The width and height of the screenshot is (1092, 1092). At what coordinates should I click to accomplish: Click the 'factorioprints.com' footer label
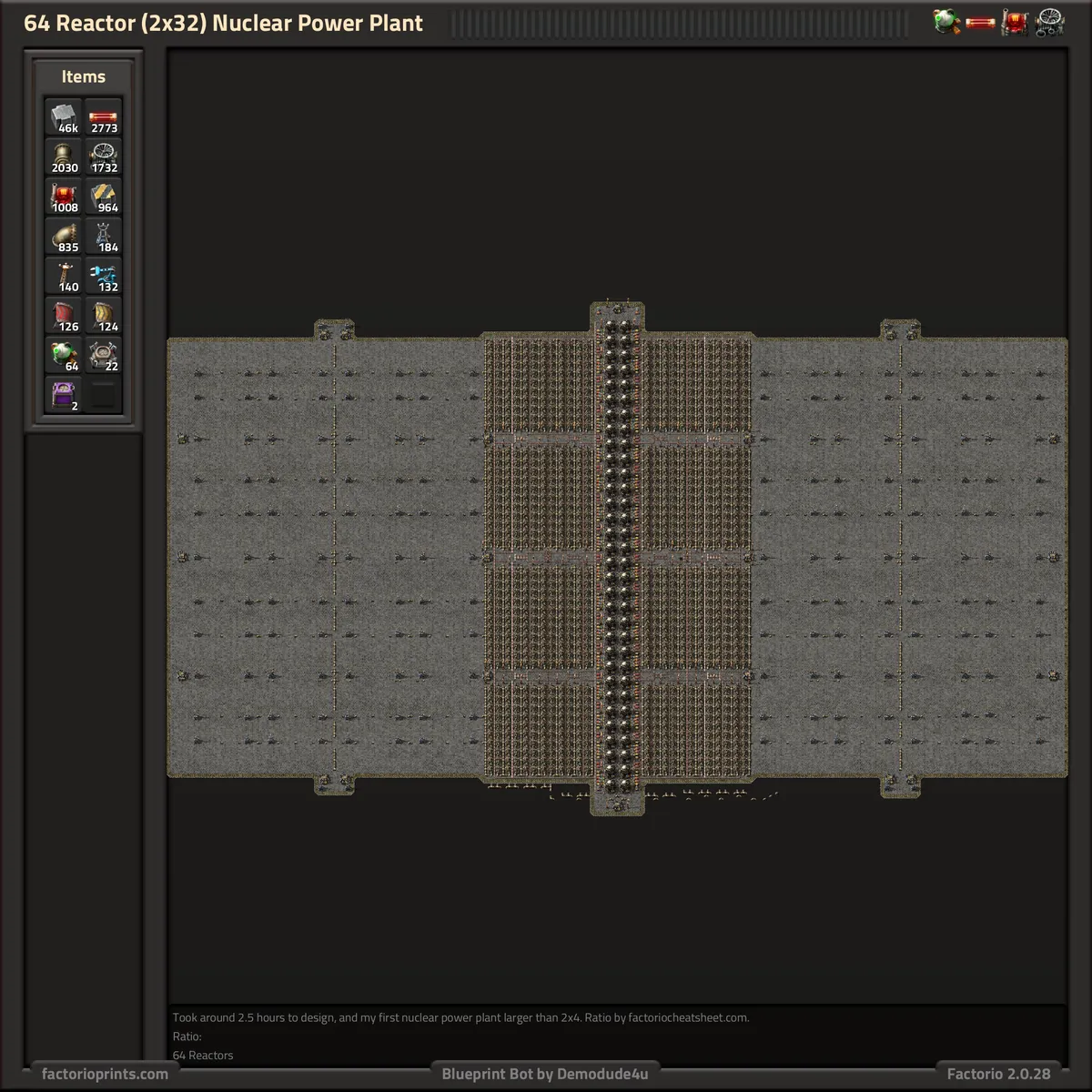tap(105, 1074)
